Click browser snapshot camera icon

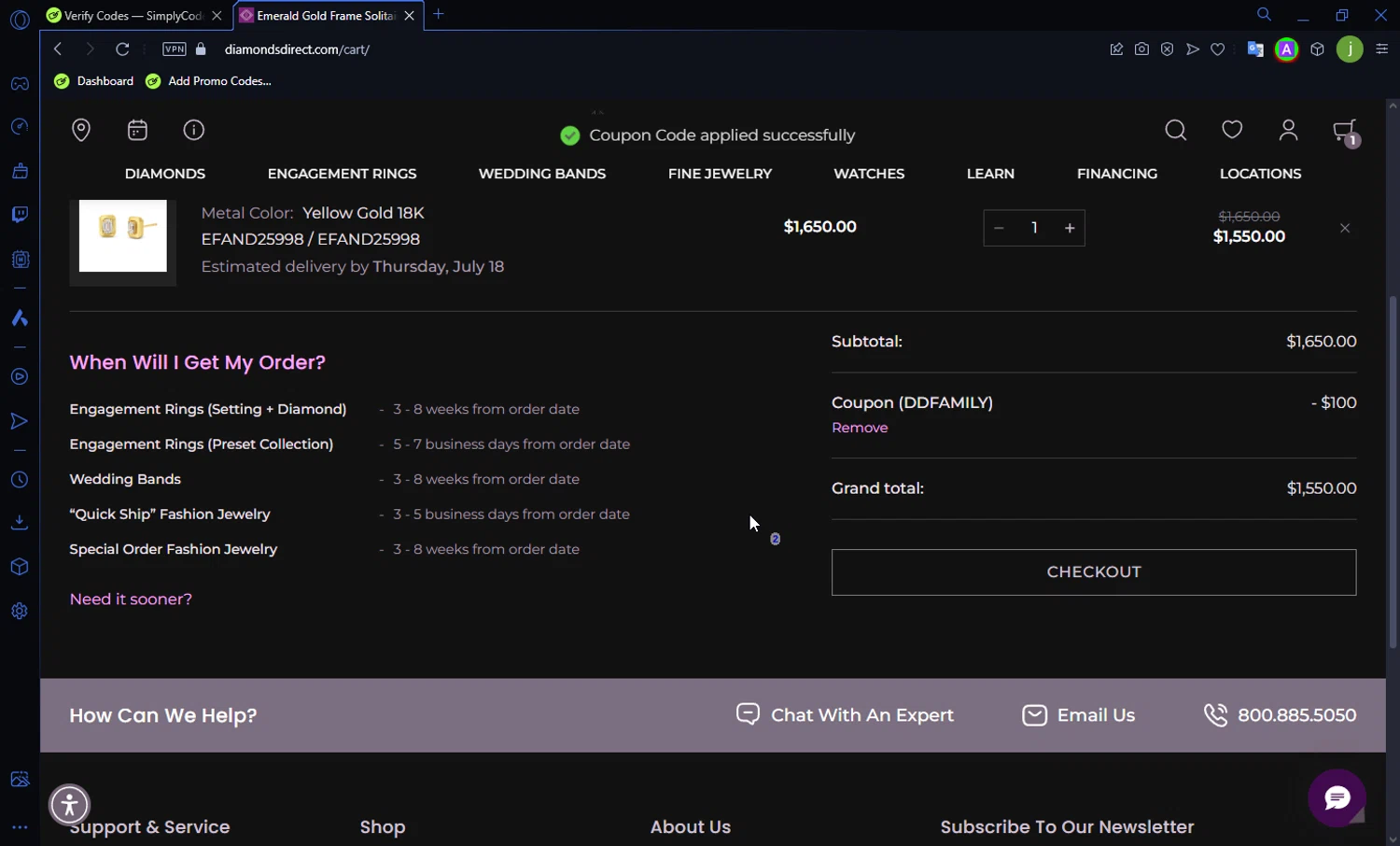click(1141, 49)
